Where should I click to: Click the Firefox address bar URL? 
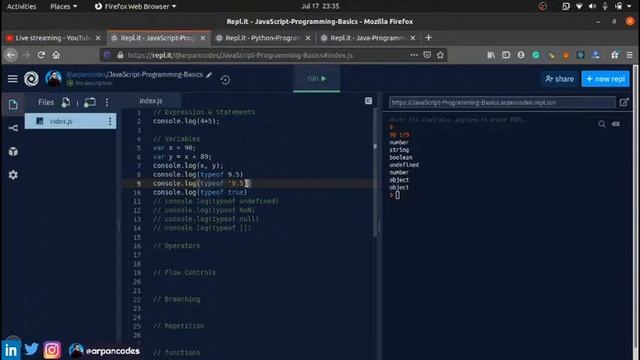coord(240,55)
